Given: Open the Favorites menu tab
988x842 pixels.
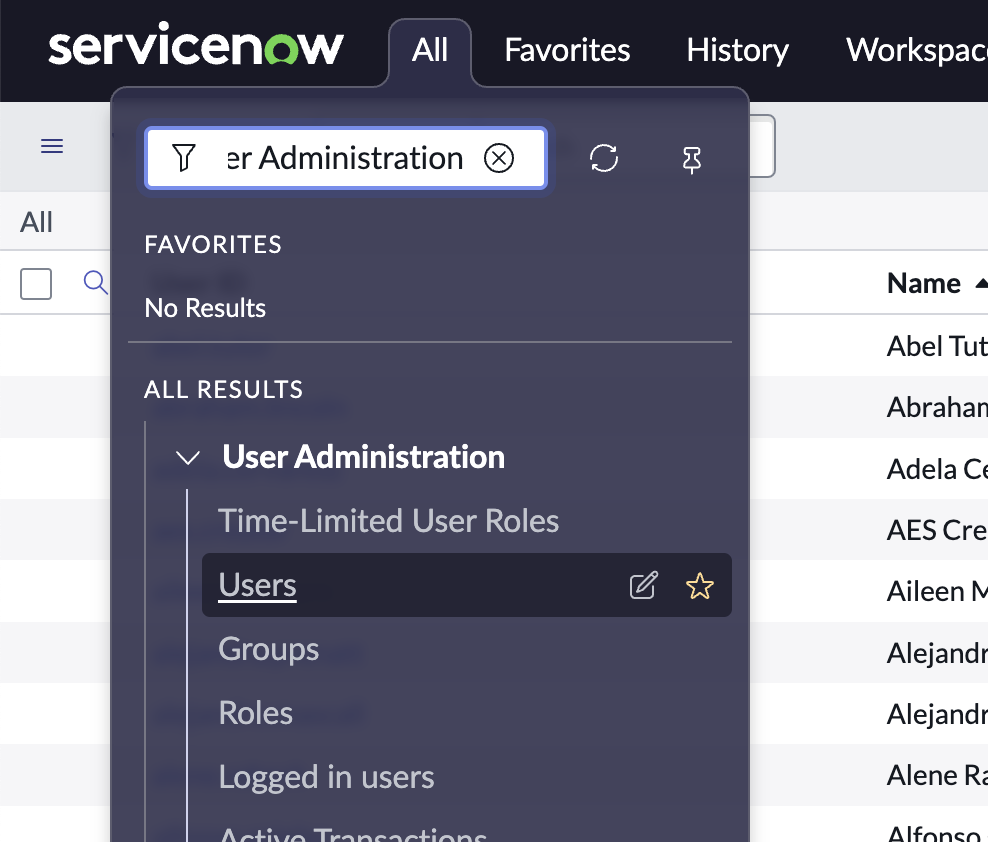Looking at the screenshot, I should [x=567, y=50].
